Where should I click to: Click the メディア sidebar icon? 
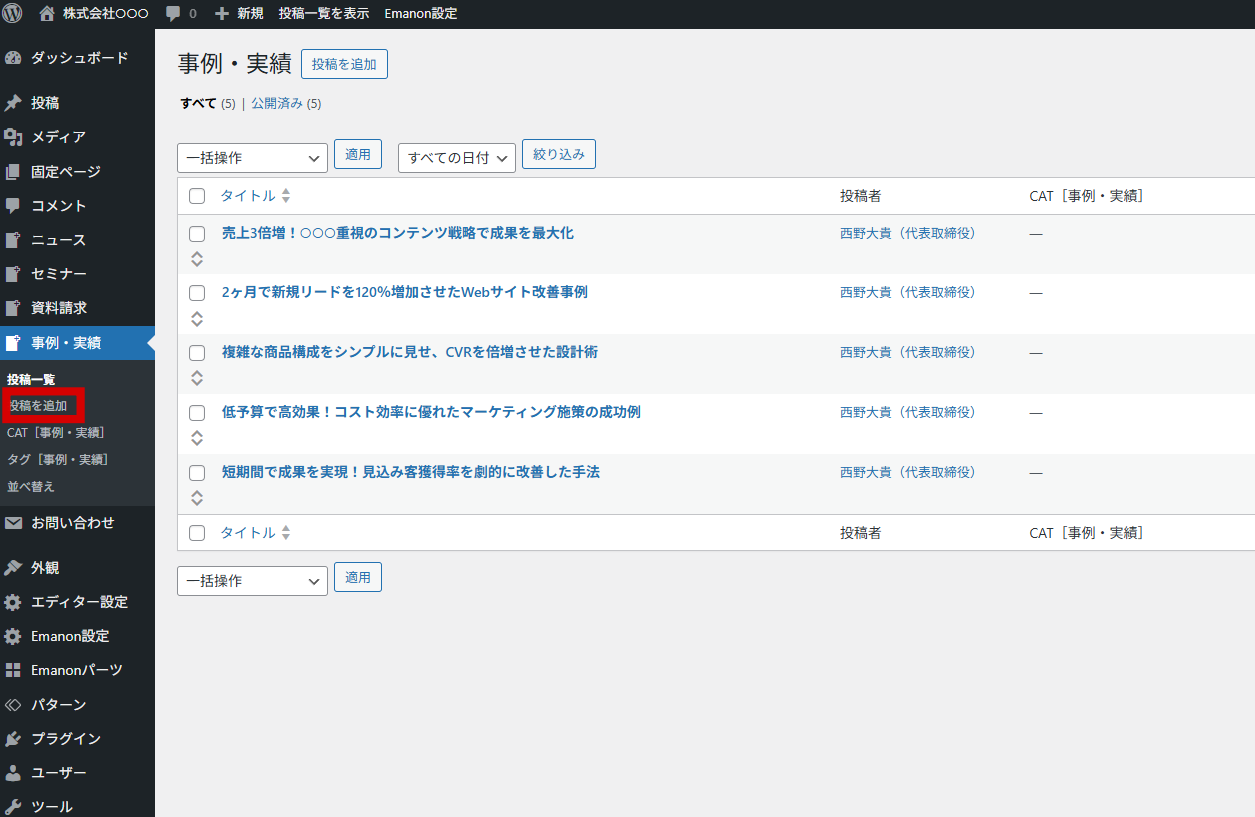13,137
